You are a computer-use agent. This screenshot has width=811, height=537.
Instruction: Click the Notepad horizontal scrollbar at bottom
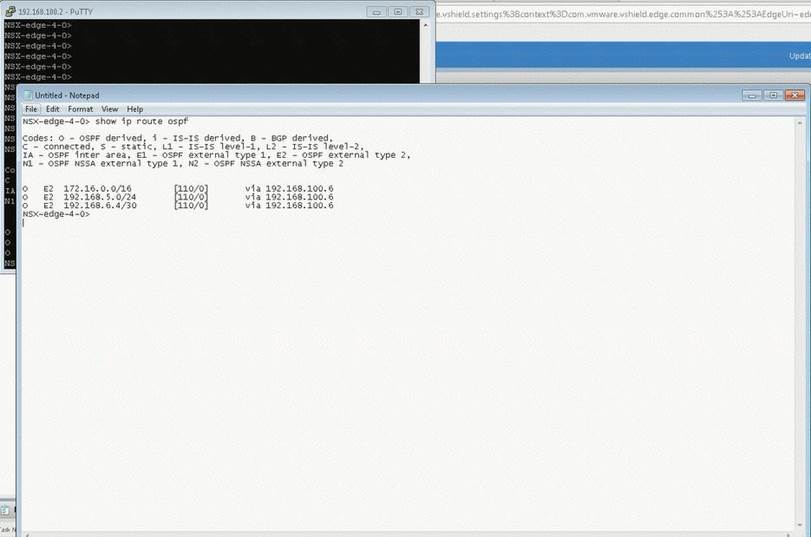(400, 532)
